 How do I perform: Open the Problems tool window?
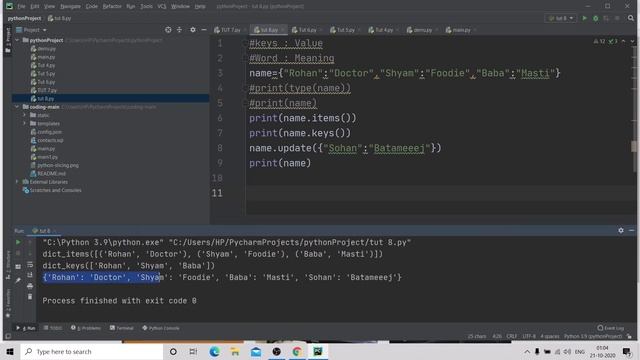click(x=86, y=328)
